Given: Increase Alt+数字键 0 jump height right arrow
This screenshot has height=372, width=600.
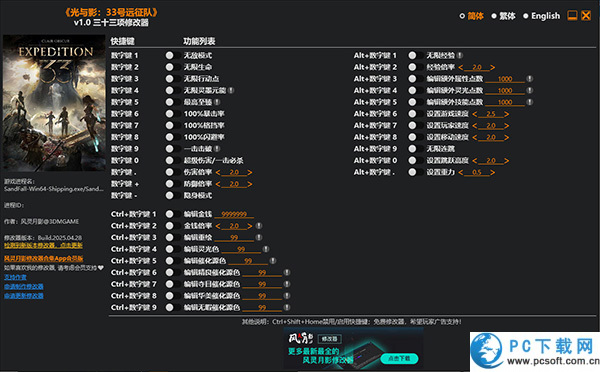Looking at the screenshot, I should point(507,161).
